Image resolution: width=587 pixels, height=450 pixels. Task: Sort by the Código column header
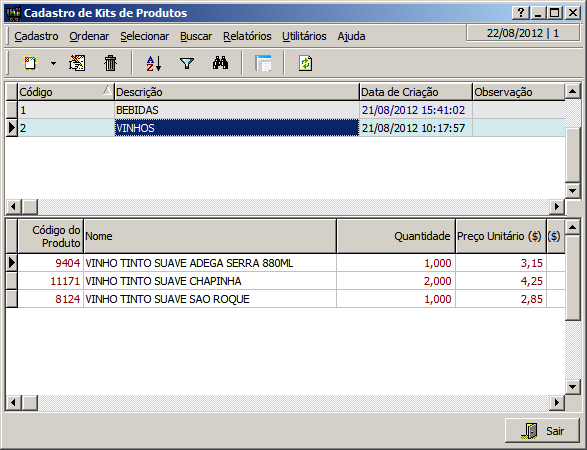(x=66, y=92)
